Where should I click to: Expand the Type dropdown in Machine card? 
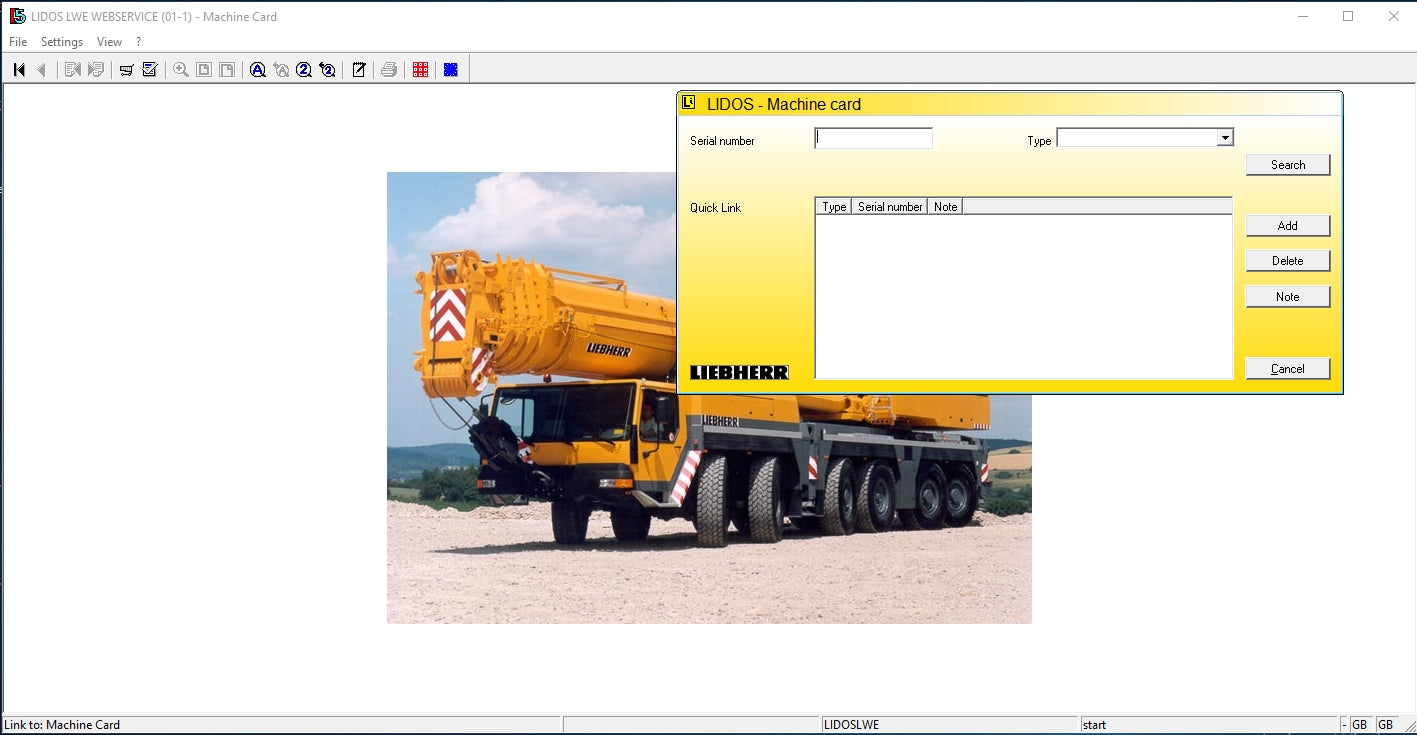point(1225,138)
